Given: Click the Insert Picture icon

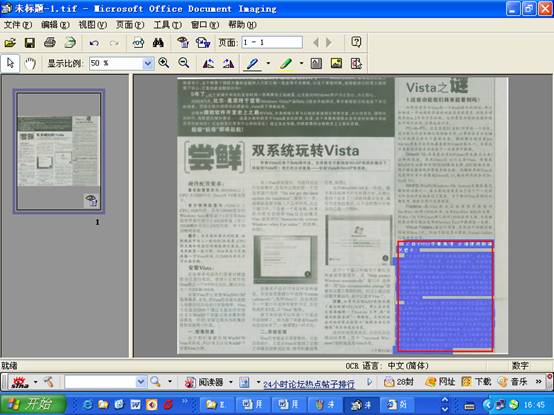Looking at the screenshot, I should coord(336,63).
